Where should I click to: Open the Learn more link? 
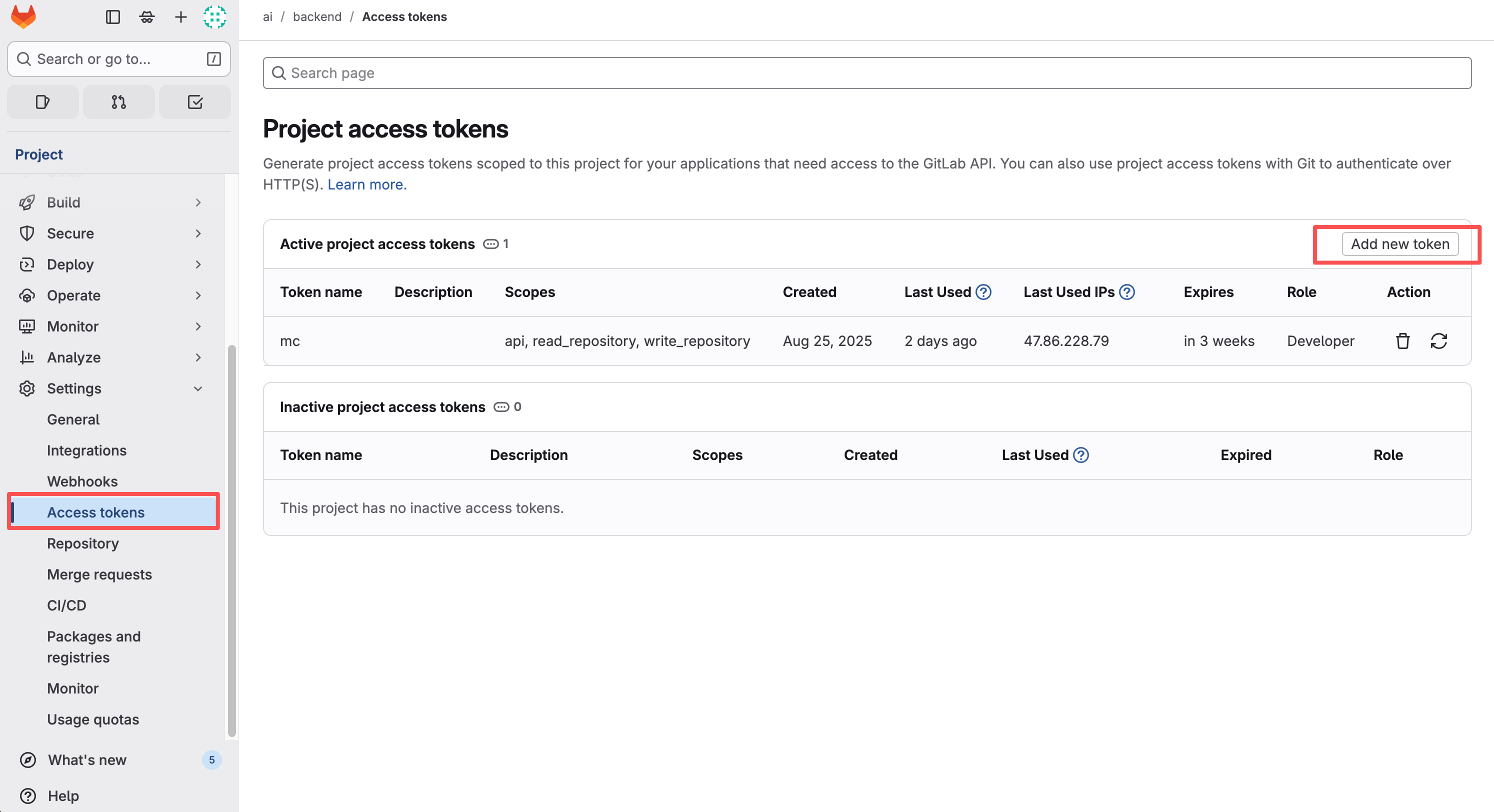click(366, 184)
